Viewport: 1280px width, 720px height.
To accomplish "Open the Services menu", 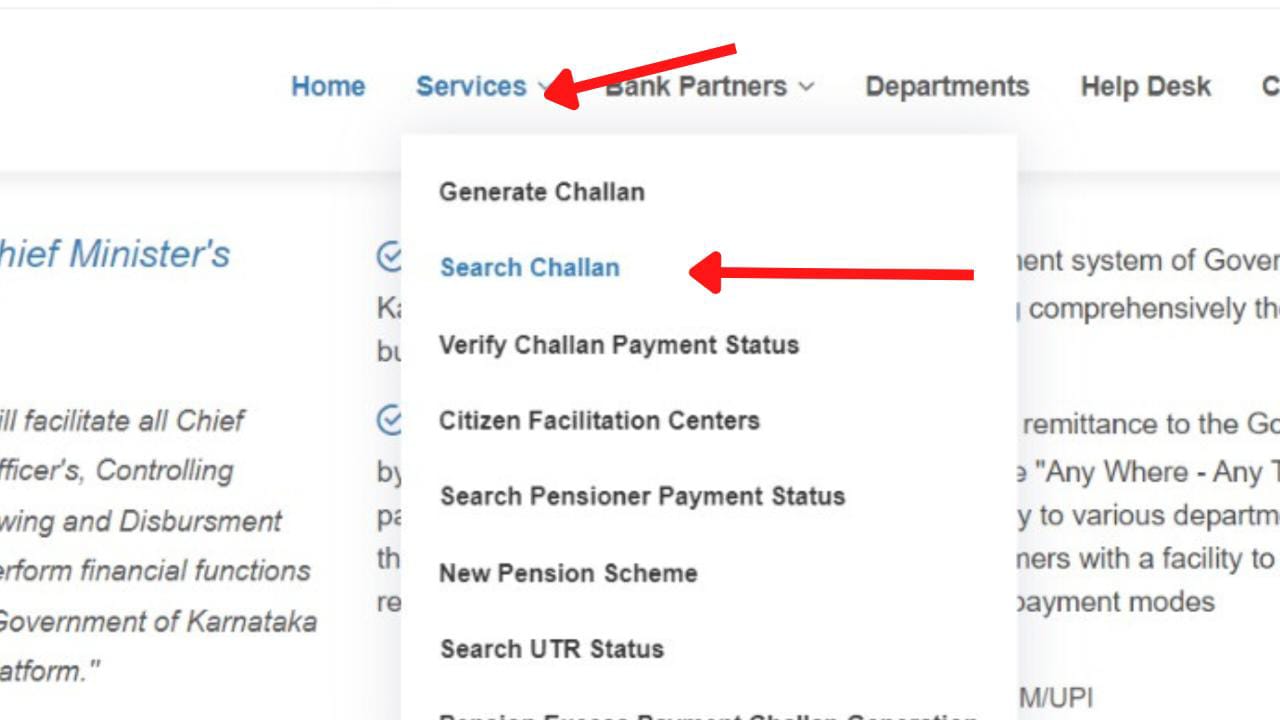I will [x=472, y=86].
